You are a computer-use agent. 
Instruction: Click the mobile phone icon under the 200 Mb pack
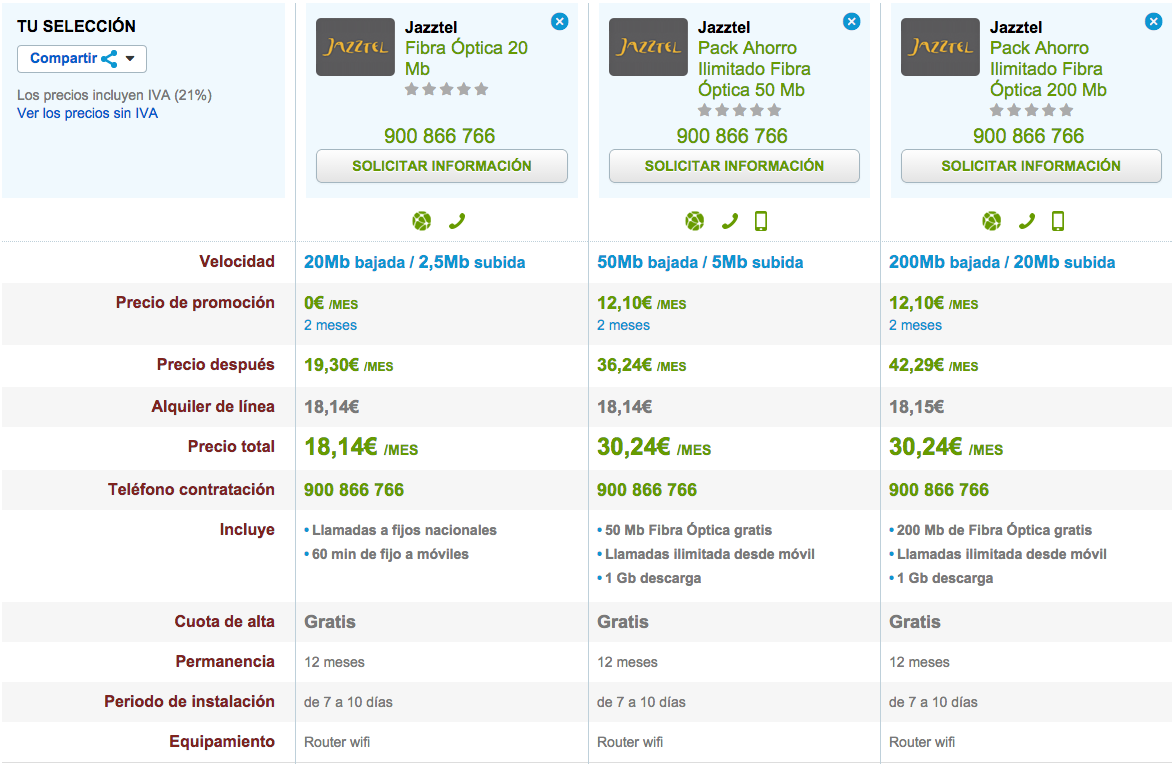(1058, 221)
